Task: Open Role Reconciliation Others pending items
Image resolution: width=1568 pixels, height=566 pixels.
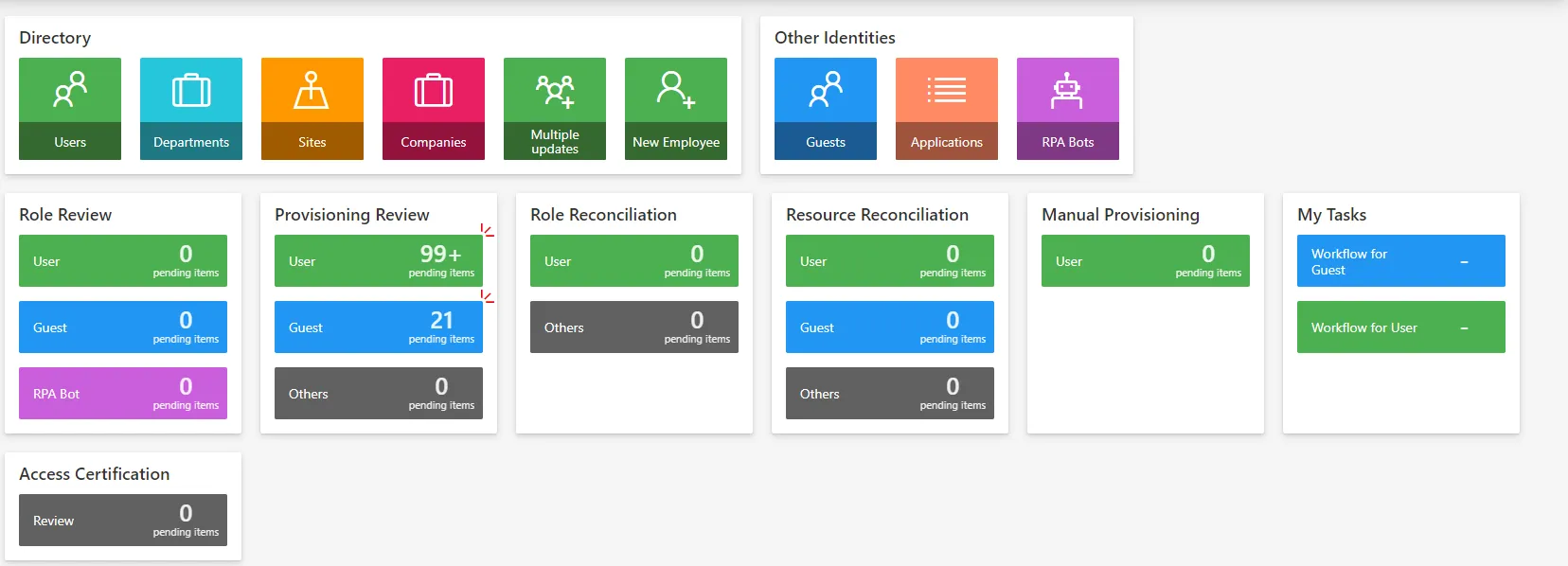Action: 634,327
